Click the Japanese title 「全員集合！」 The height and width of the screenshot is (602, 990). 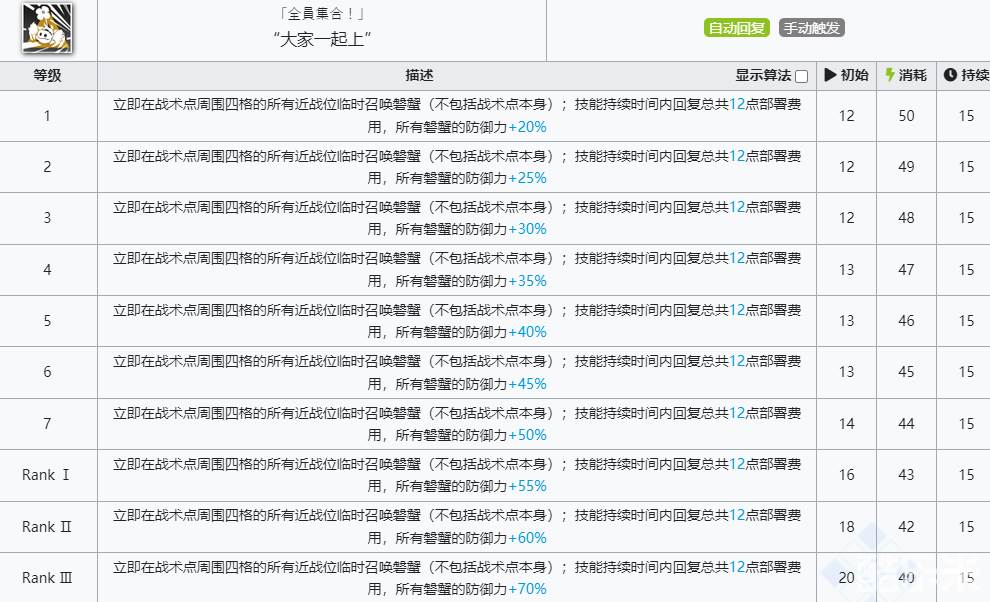pyautogui.click(x=322, y=15)
